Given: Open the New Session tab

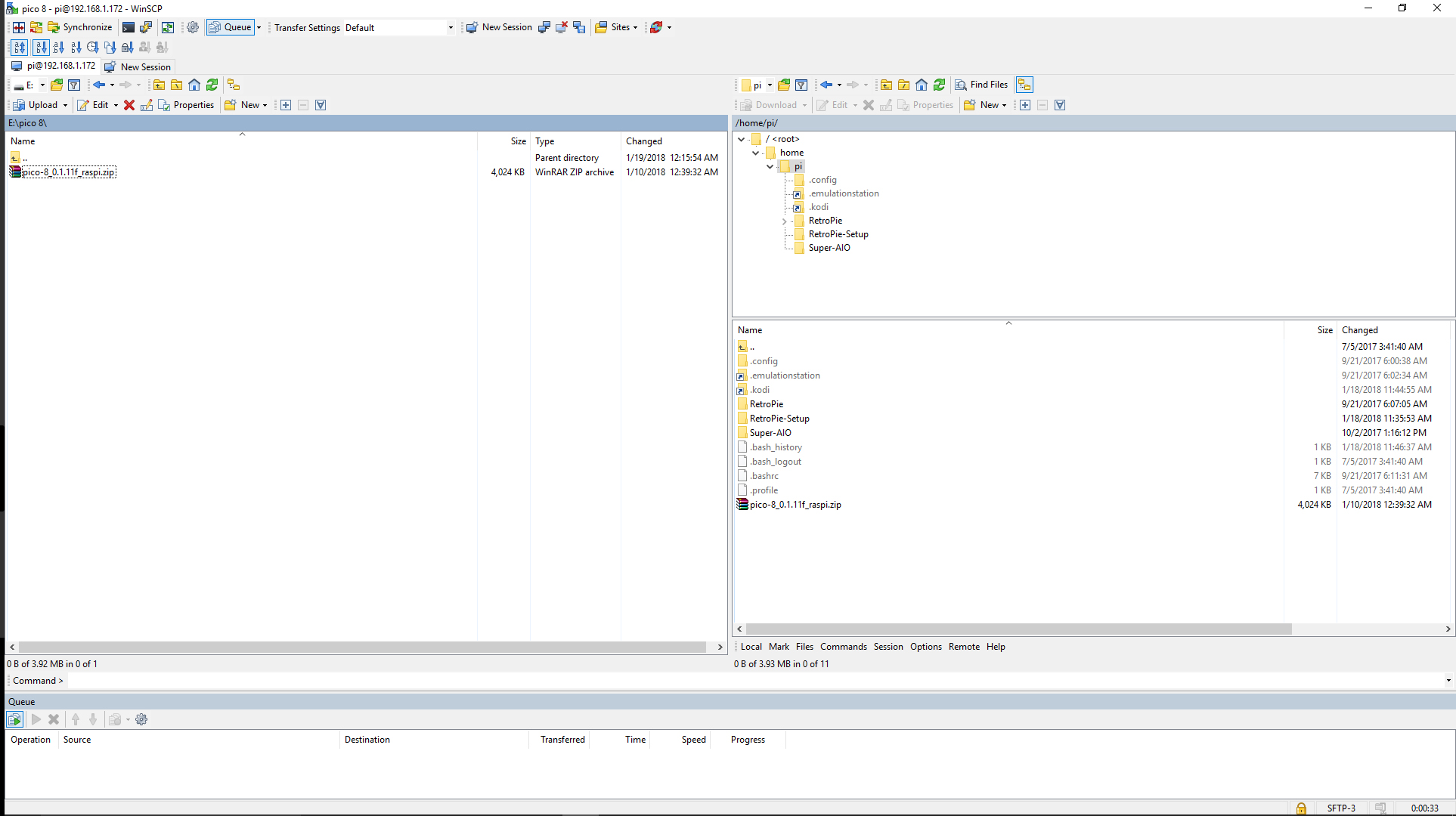Looking at the screenshot, I should tap(138, 66).
